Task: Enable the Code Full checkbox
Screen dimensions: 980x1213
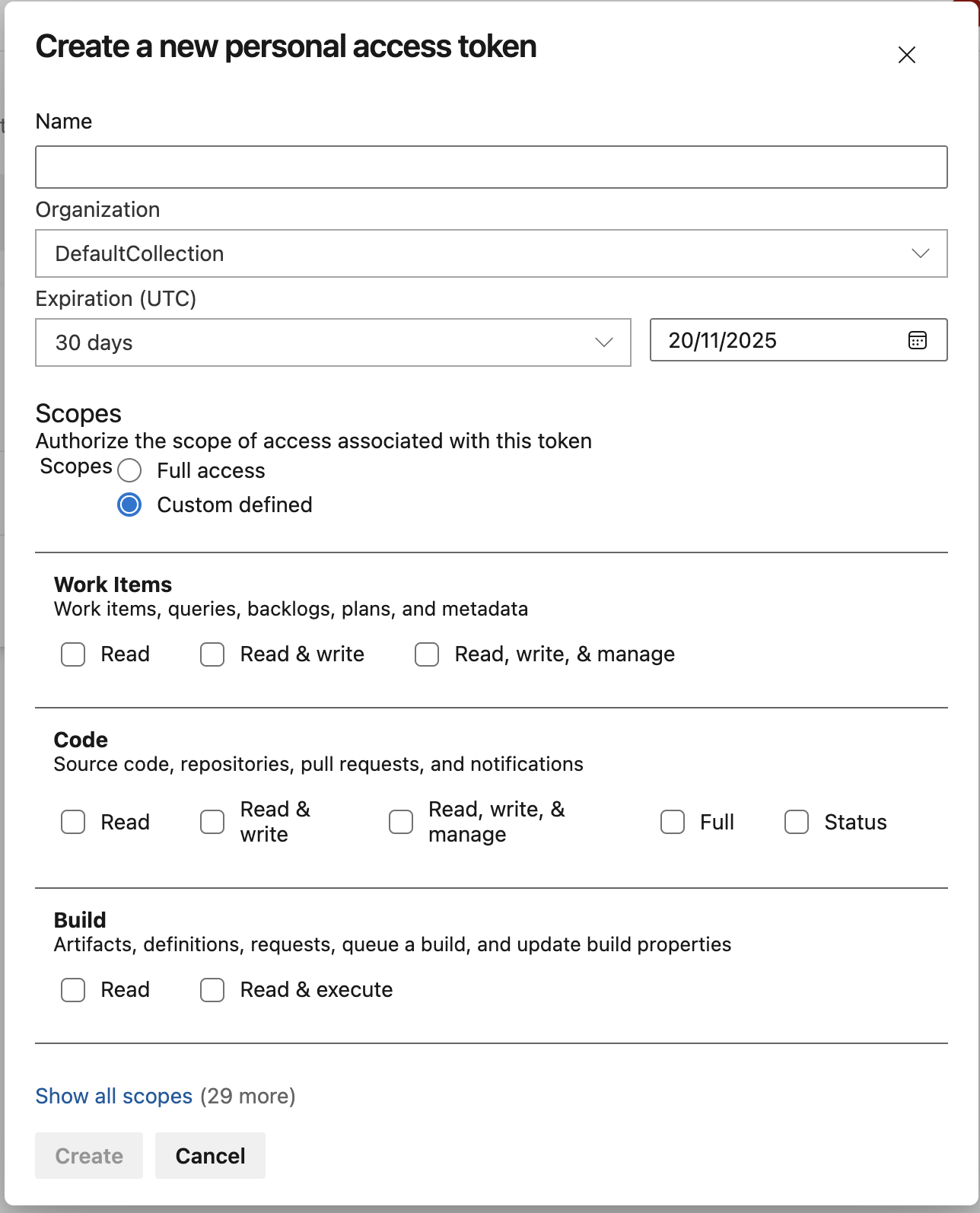Action: pyautogui.click(x=673, y=822)
